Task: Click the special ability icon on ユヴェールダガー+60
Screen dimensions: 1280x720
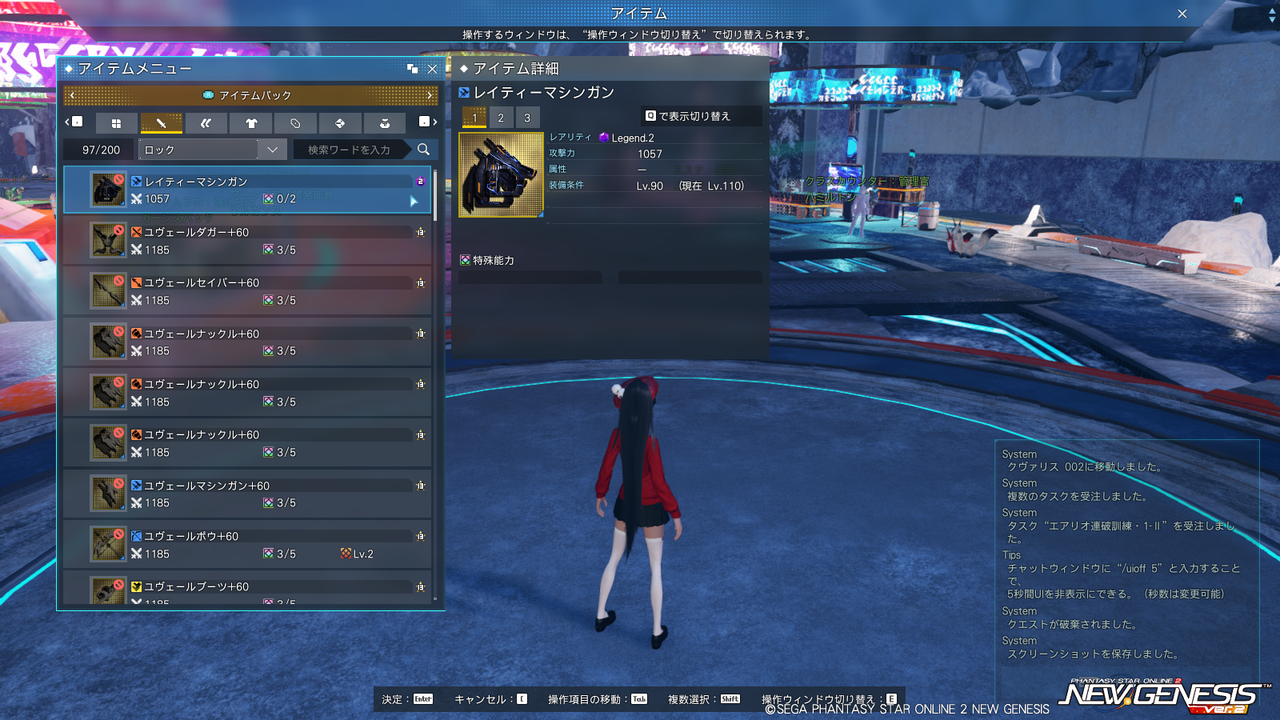Action: (268, 250)
